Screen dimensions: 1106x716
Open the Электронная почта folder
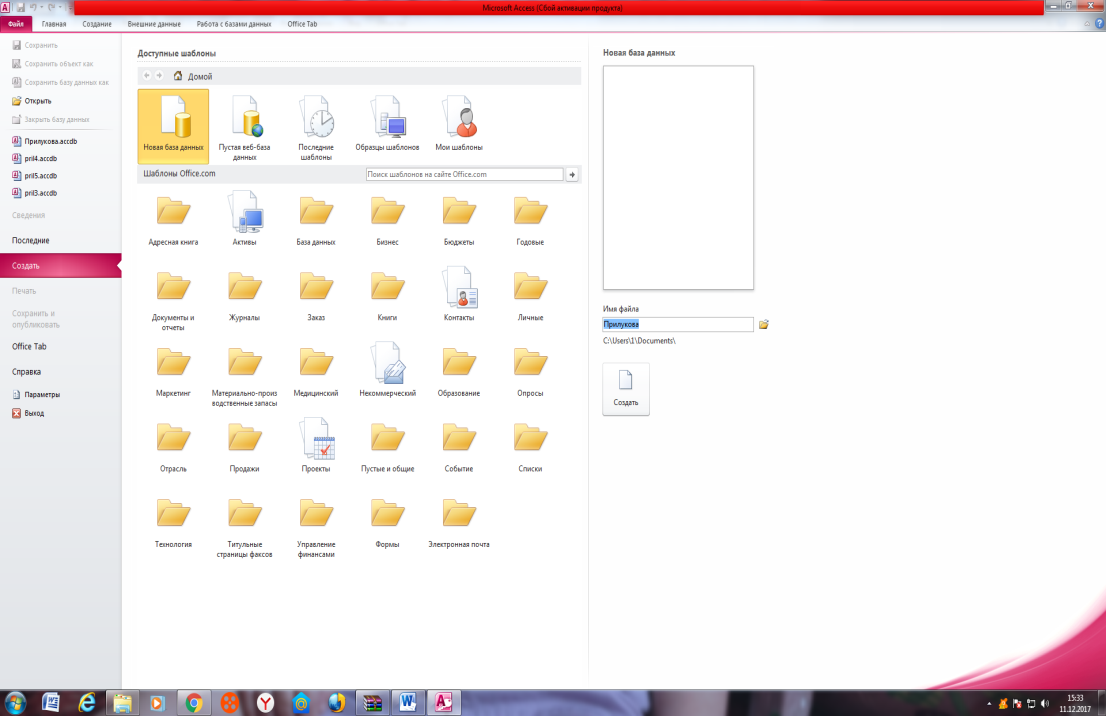(458, 523)
